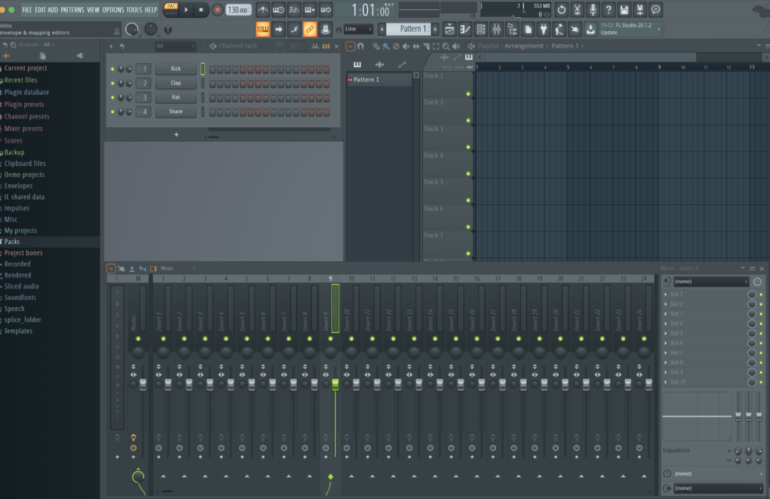Select Pattern 1 in the picker panel

tap(379, 80)
